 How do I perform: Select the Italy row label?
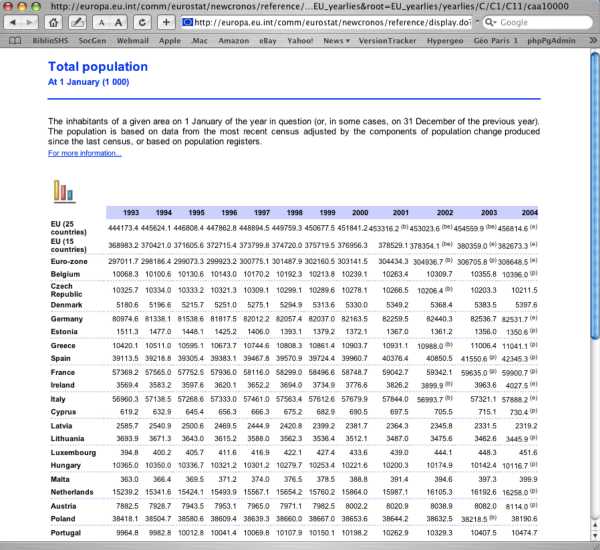coord(58,399)
